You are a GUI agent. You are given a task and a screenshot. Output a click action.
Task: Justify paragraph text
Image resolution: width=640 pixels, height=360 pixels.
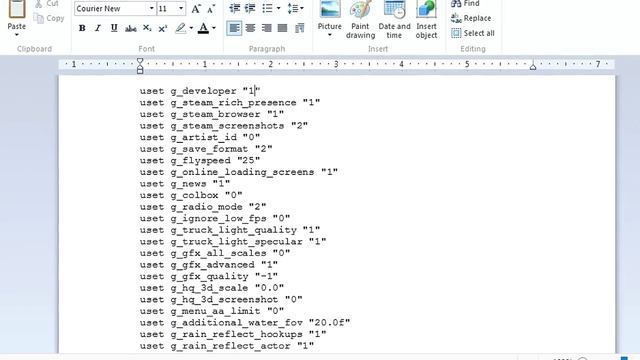pos(282,28)
